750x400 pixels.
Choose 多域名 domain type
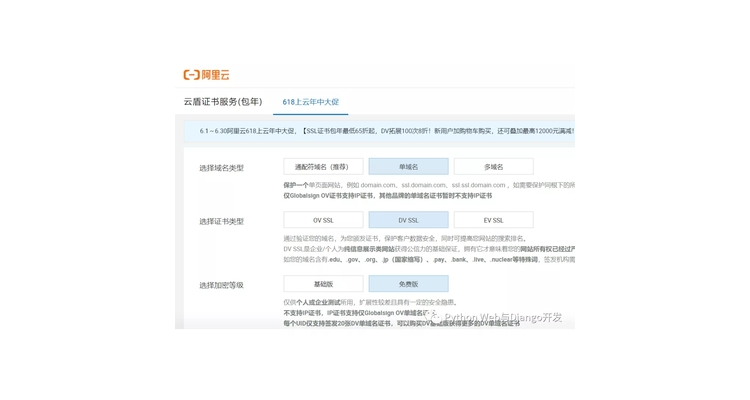tap(494, 167)
